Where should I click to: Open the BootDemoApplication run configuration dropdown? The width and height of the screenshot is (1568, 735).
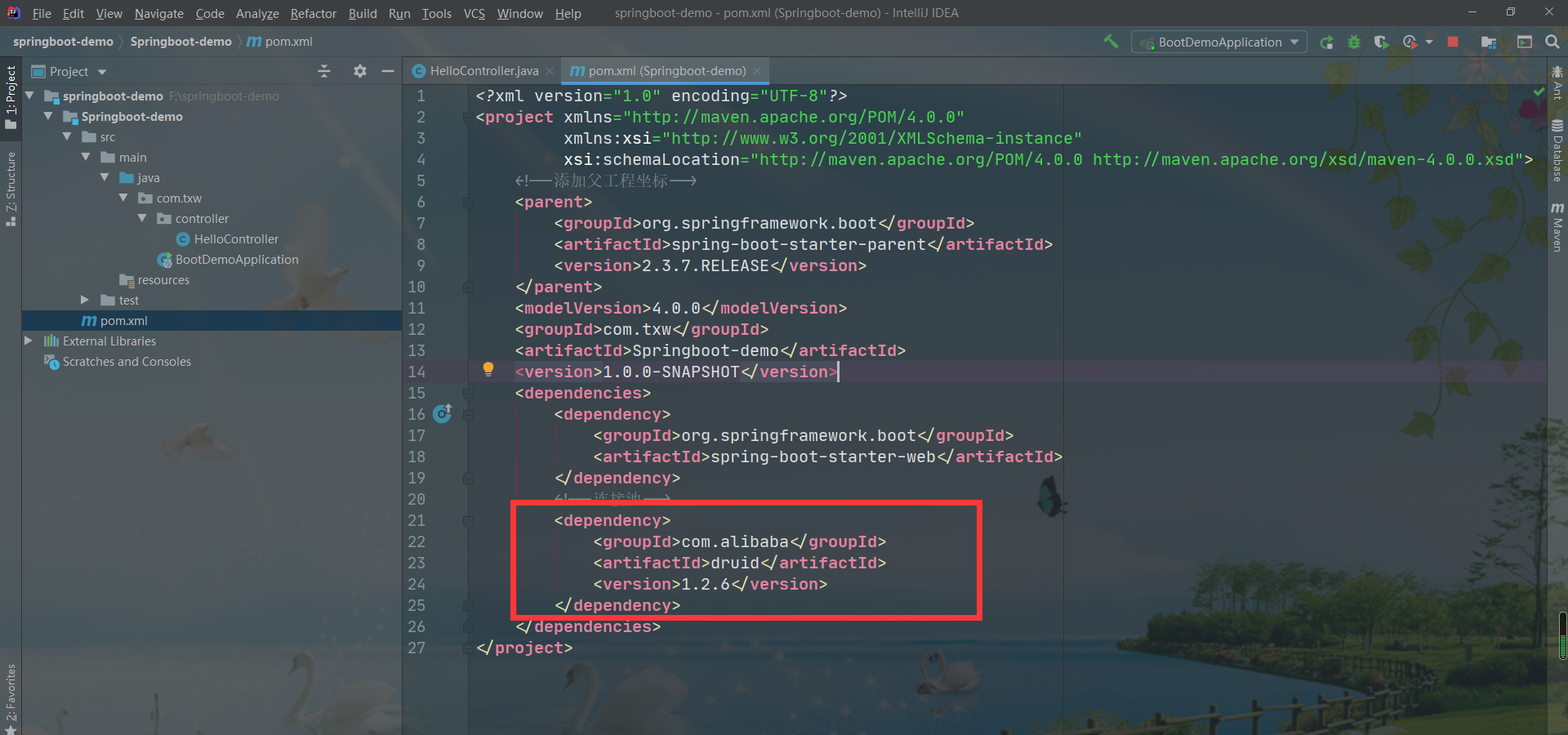(x=1218, y=42)
